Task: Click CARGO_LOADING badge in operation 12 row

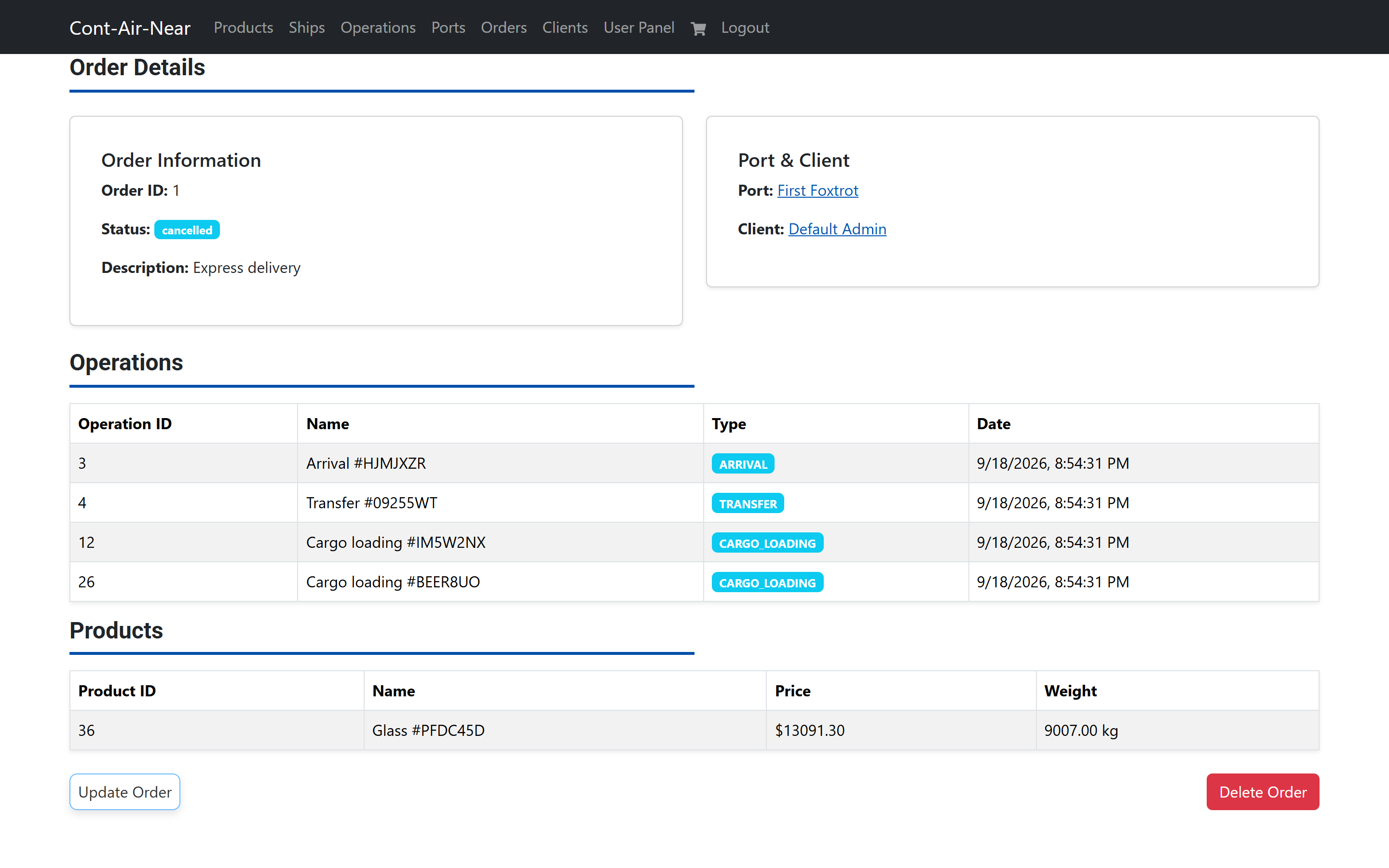Action: coord(767,543)
